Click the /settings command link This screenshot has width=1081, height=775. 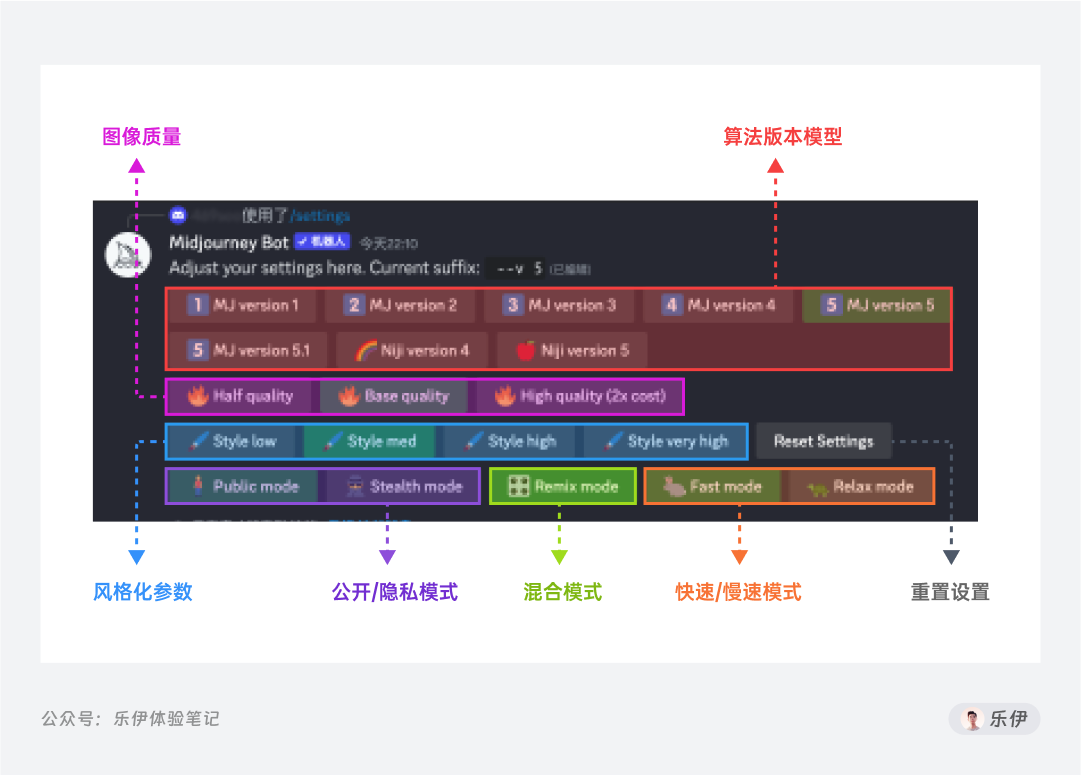point(320,217)
